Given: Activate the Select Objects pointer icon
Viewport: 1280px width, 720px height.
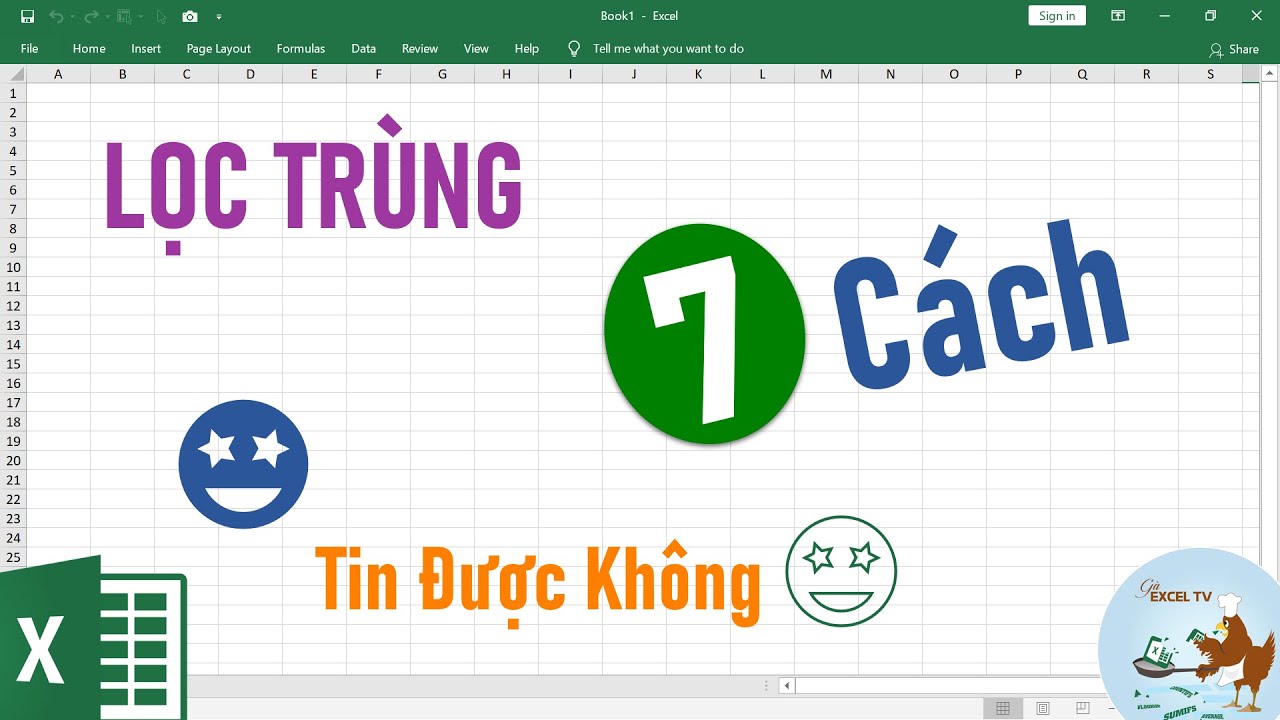Looking at the screenshot, I should click(161, 16).
